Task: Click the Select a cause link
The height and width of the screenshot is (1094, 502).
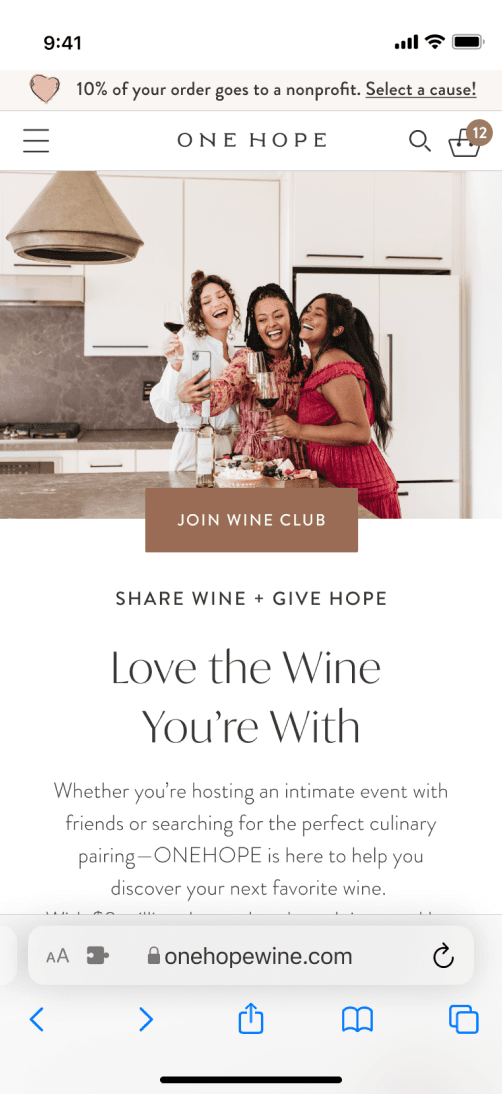Action: coord(421,89)
